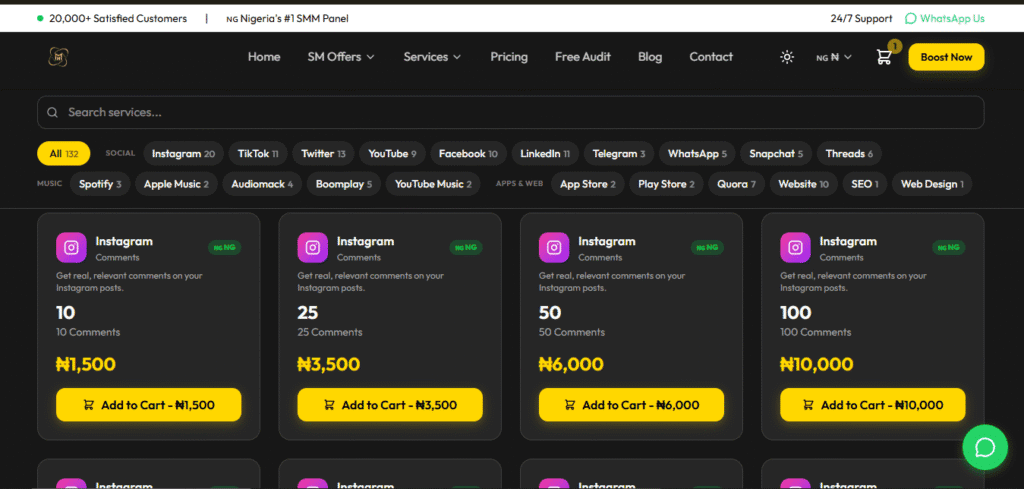The width and height of the screenshot is (1024, 489).
Task: Click the ₦1,500 price text
Action: point(86,364)
